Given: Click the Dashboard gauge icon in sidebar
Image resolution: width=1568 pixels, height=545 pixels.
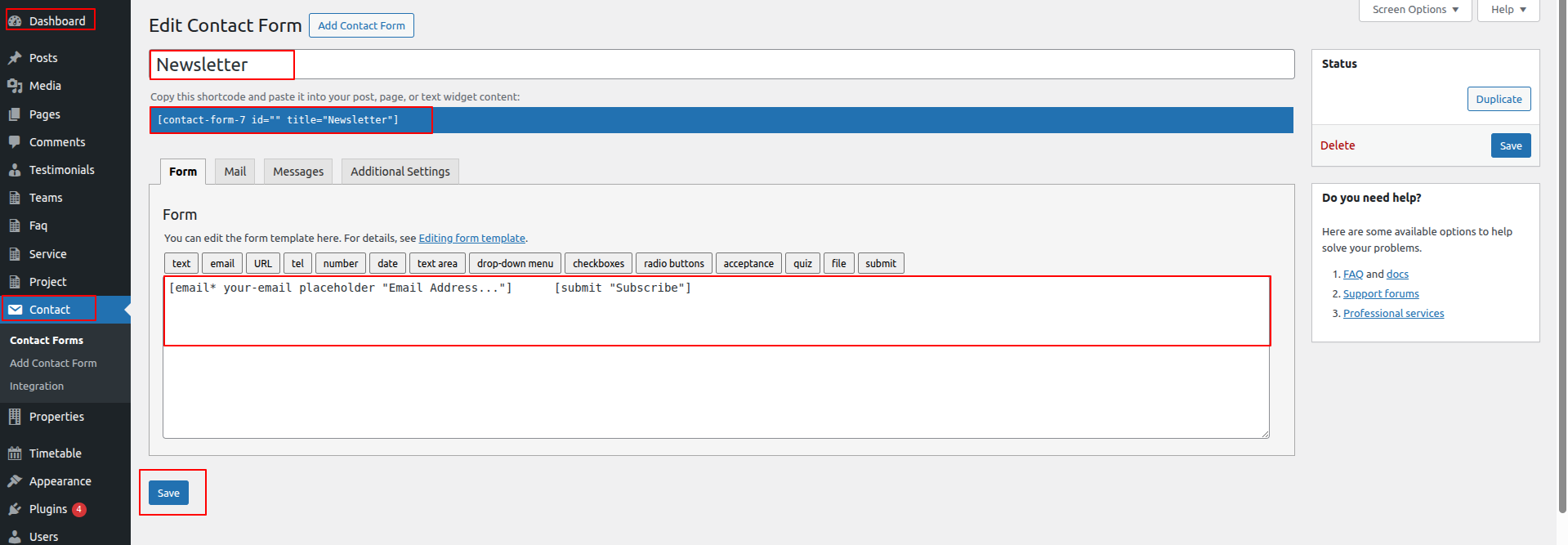Looking at the screenshot, I should (15, 21).
